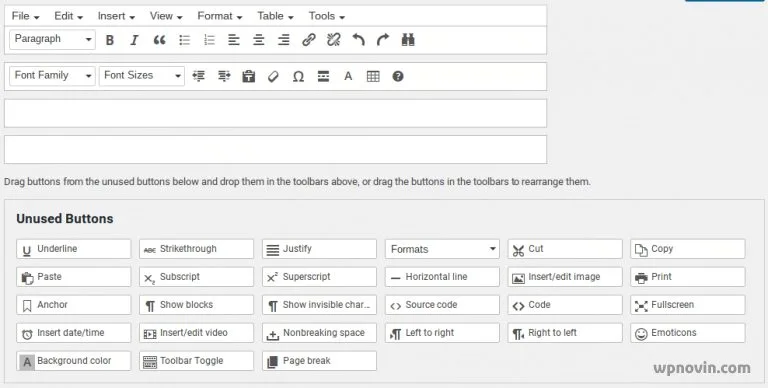
Task: Click the Help question mark icon
Action: point(398,76)
